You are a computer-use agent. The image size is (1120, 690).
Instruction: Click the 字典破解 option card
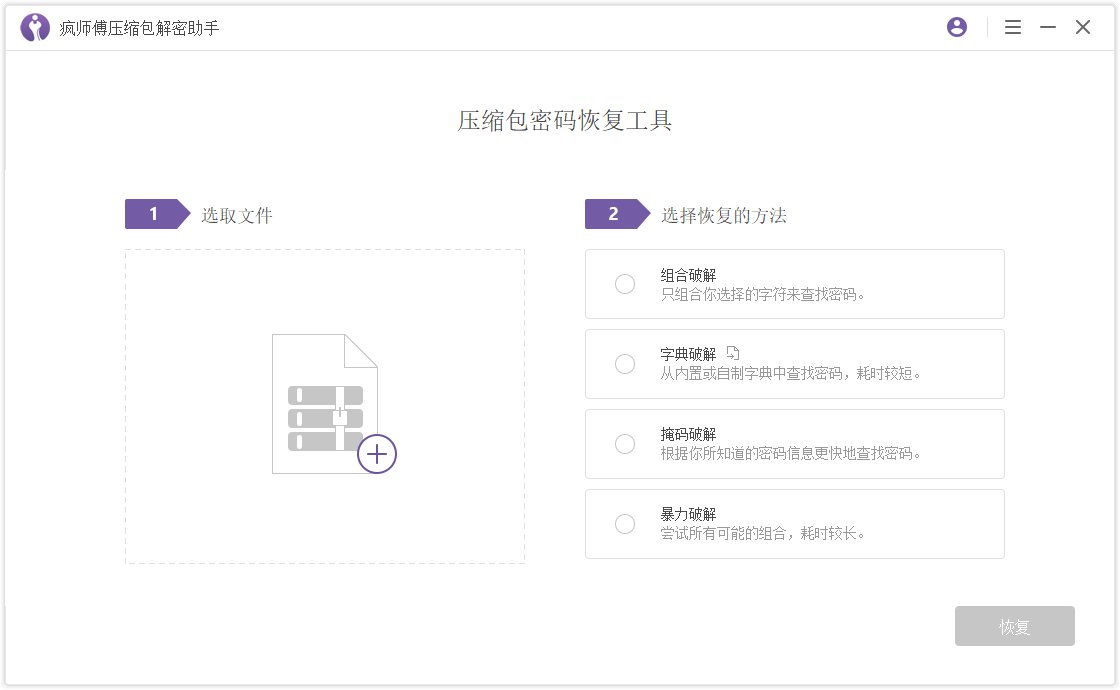click(x=795, y=364)
